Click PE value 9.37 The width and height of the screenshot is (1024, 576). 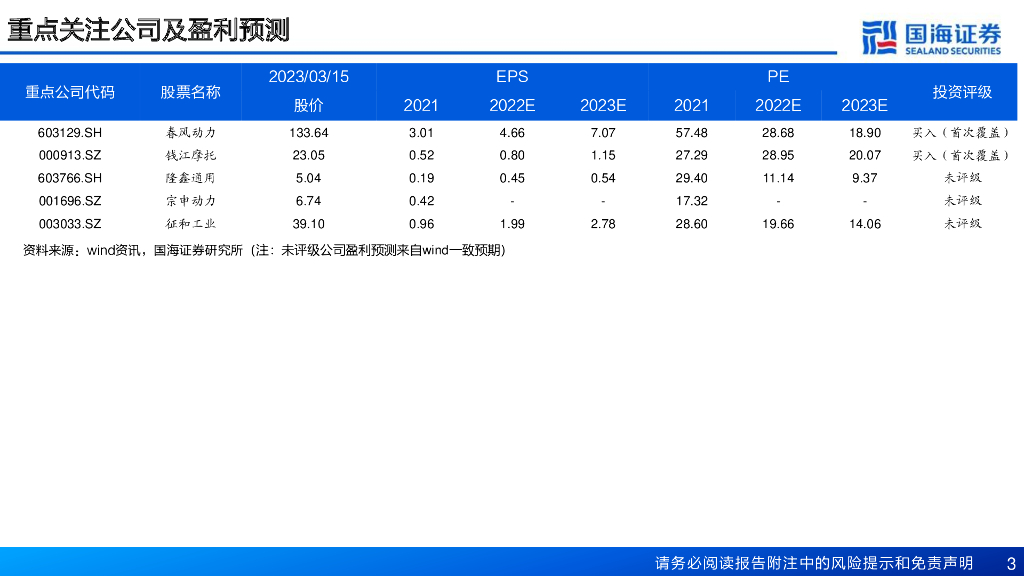coord(865,178)
